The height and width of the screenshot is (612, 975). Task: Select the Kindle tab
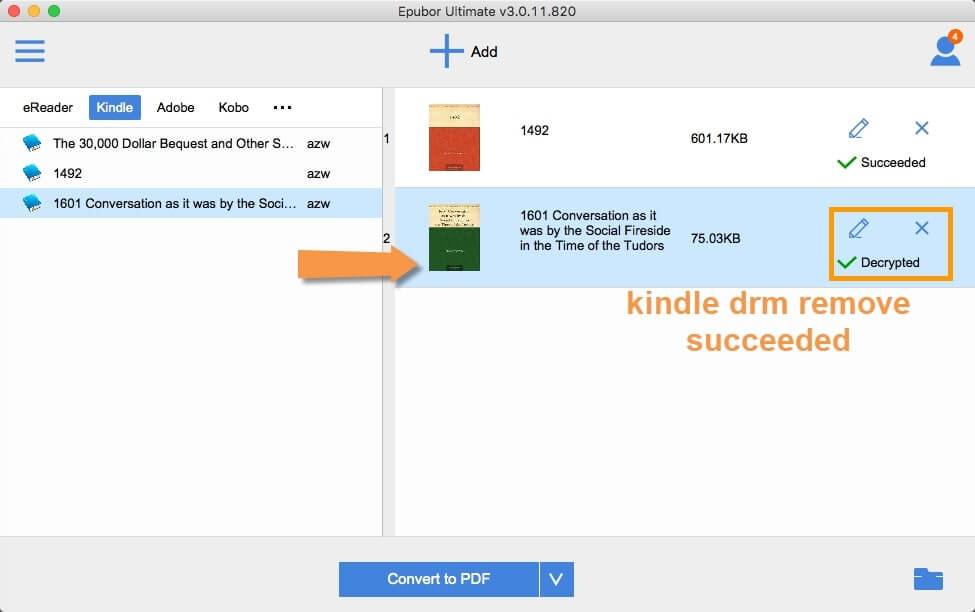point(114,108)
